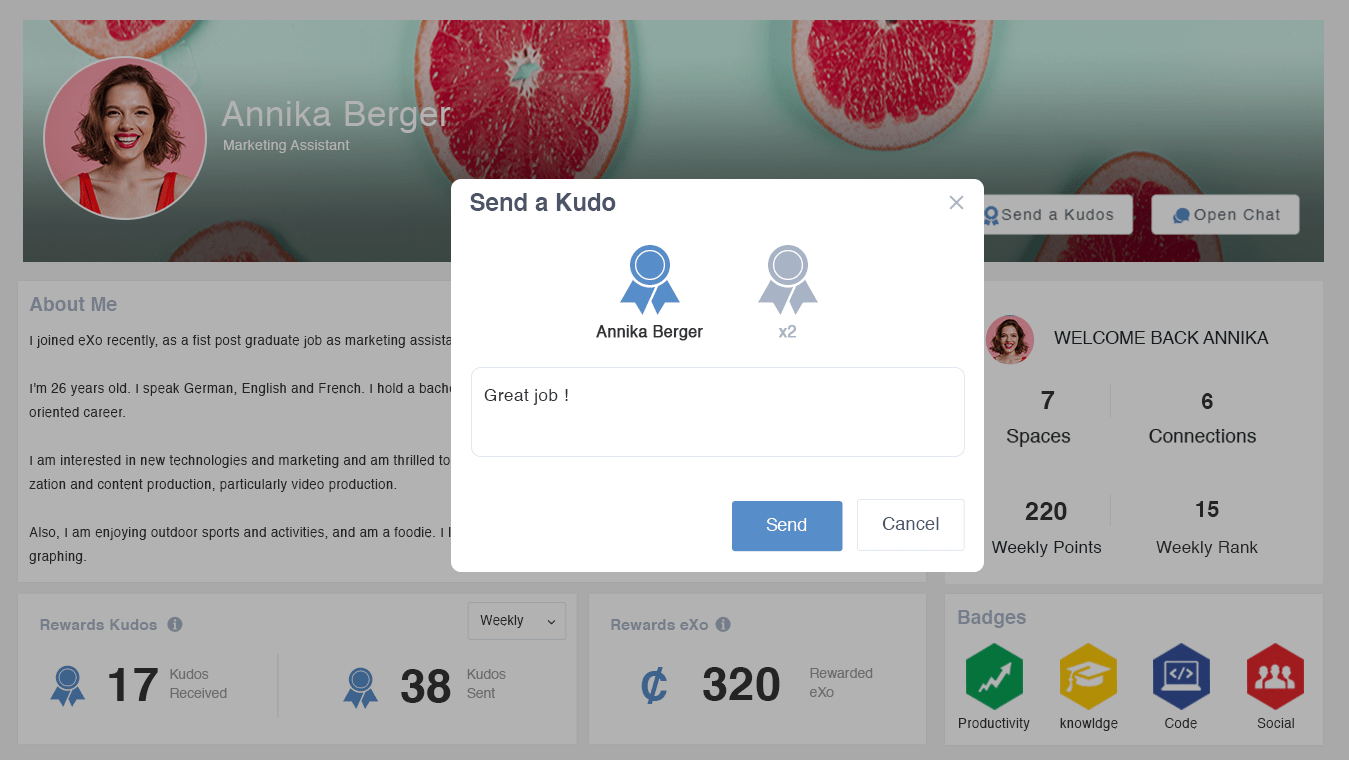Open the Code badge
Image resolution: width=1349 pixels, height=760 pixels.
pyautogui.click(x=1181, y=676)
